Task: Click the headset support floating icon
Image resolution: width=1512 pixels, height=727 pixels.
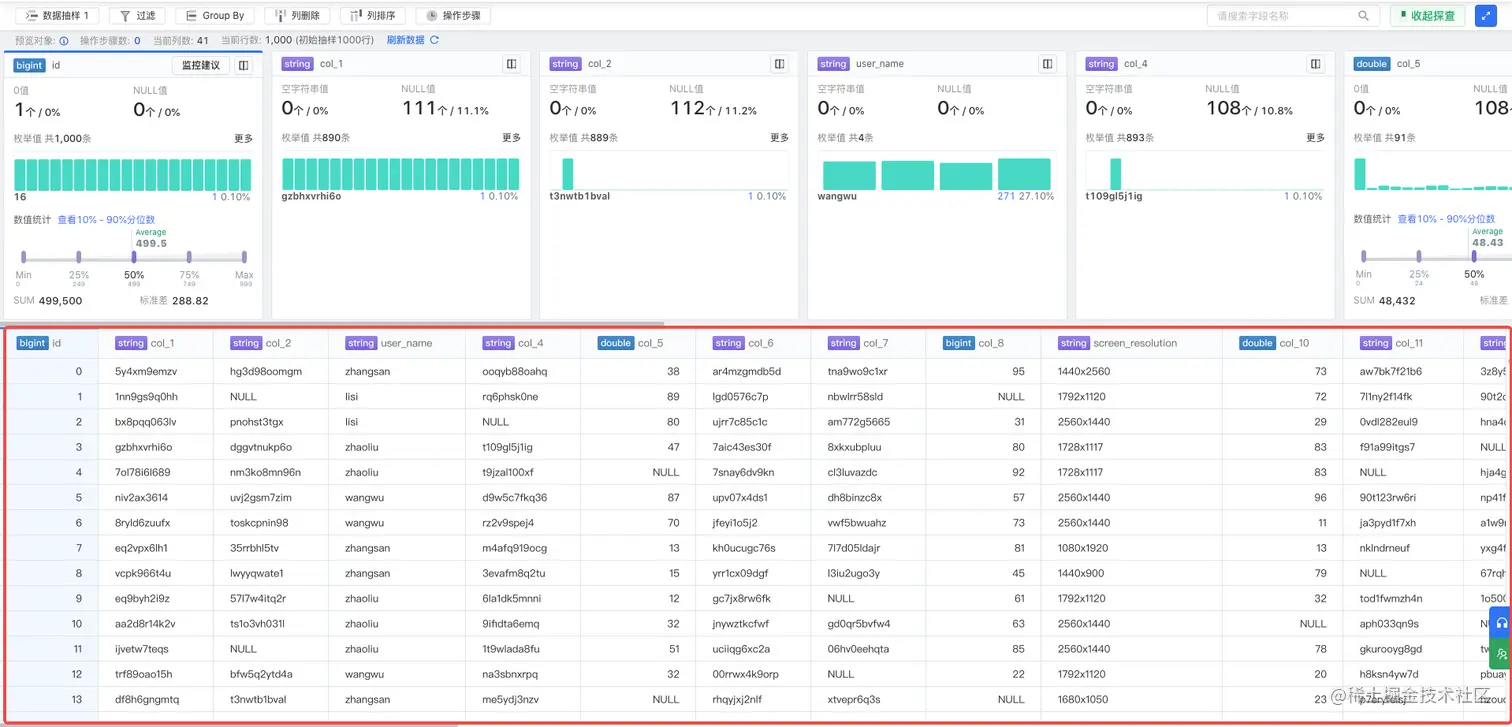Action: click(1501, 623)
